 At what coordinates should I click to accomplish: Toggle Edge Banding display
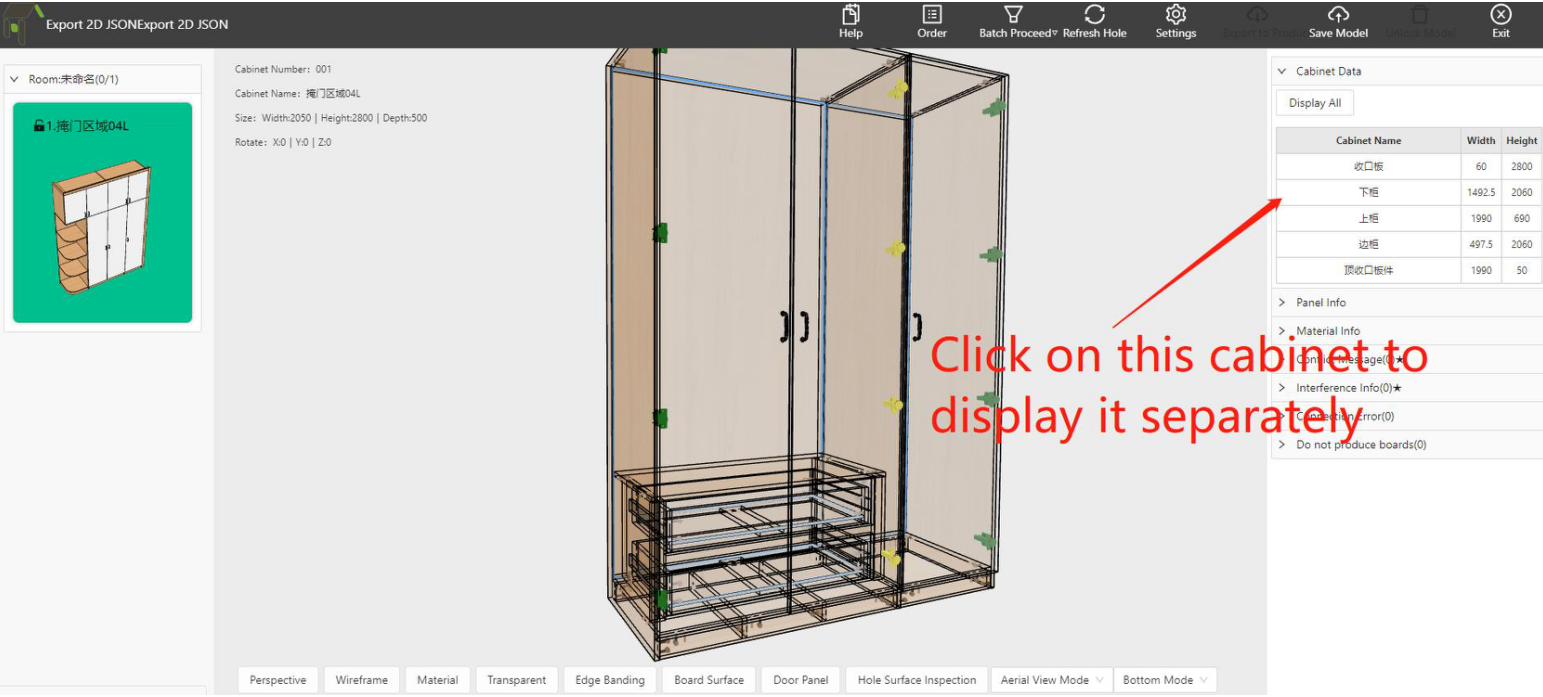tap(610, 680)
